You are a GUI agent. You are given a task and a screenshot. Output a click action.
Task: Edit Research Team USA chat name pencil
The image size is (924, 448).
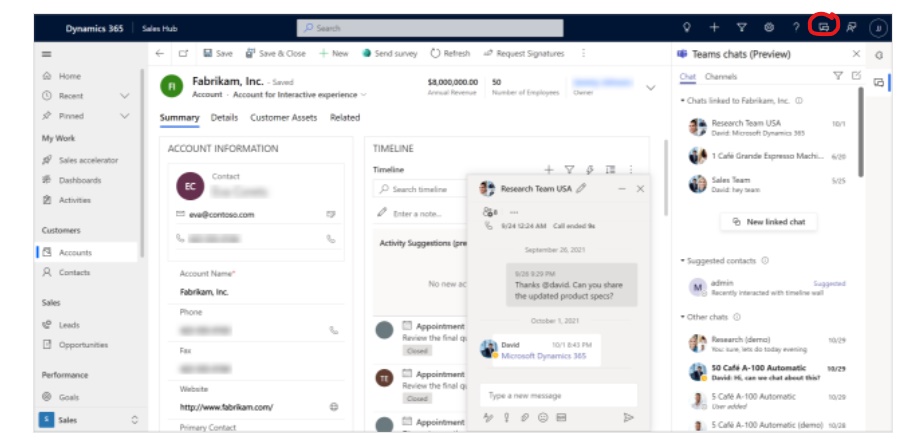[x=581, y=189]
